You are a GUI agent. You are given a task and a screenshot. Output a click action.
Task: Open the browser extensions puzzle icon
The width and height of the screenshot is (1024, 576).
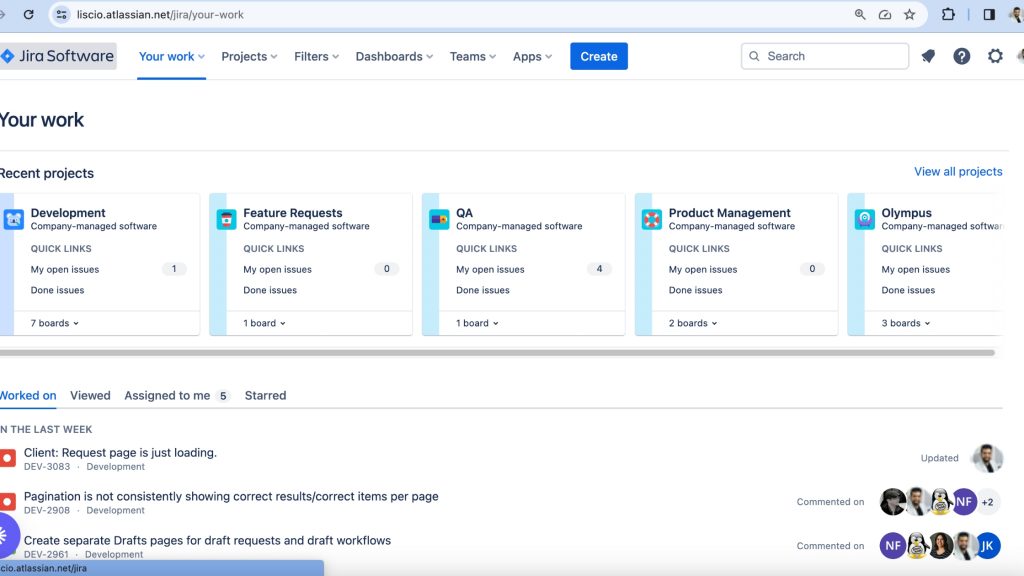pos(948,15)
